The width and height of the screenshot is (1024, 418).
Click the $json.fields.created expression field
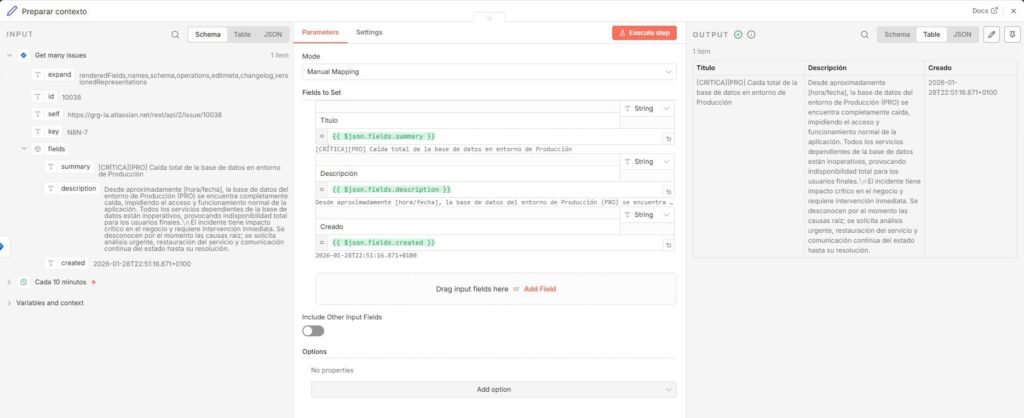point(495,243)
